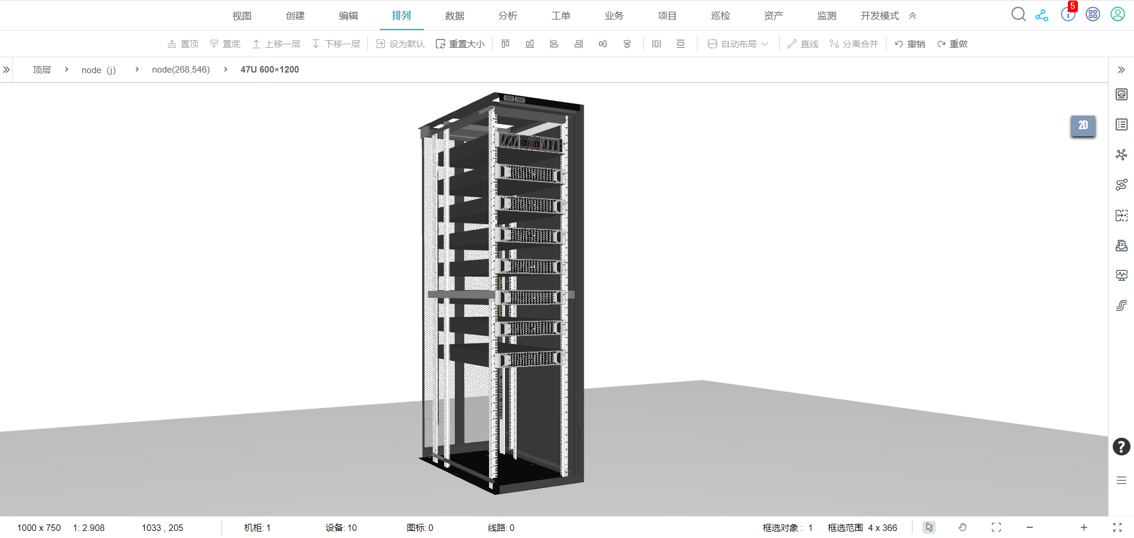Open the 项目 tab

pyautogui.click(x=667, y=16)
